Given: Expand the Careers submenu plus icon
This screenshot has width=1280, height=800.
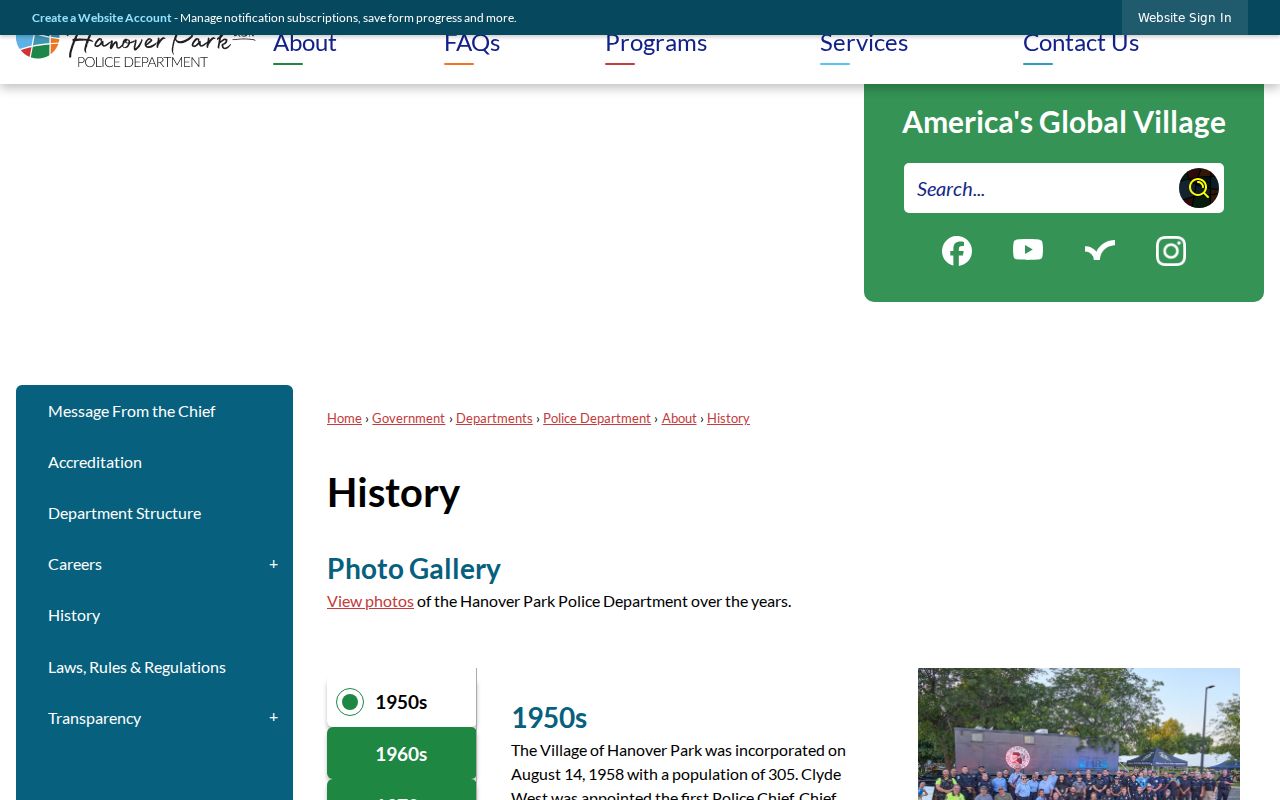Looking at the screenshot, I should tap(273, 564).
